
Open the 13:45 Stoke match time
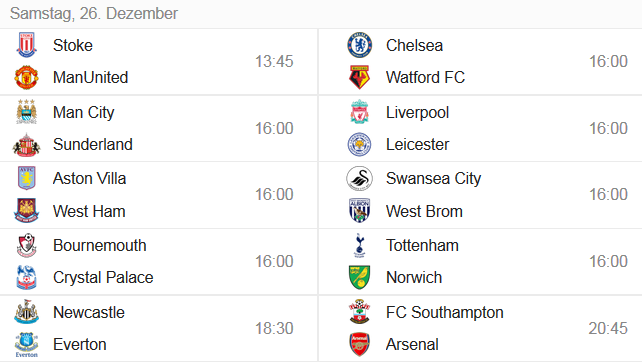click(x=274, y=61)
